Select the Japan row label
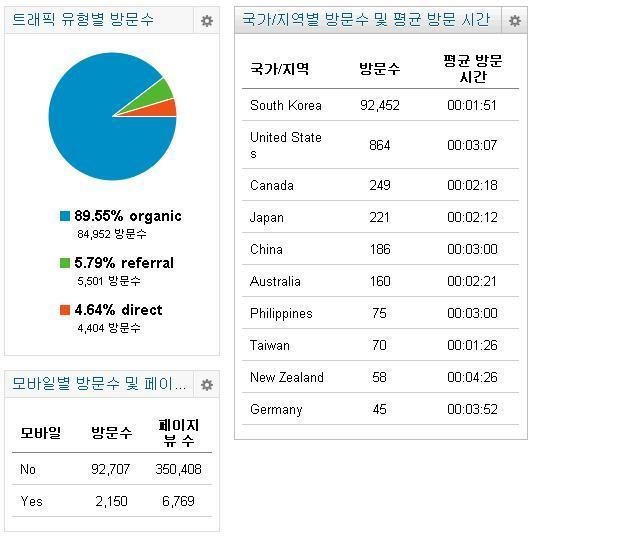This screenshot has height=542, width=625. tap(267, 218)
